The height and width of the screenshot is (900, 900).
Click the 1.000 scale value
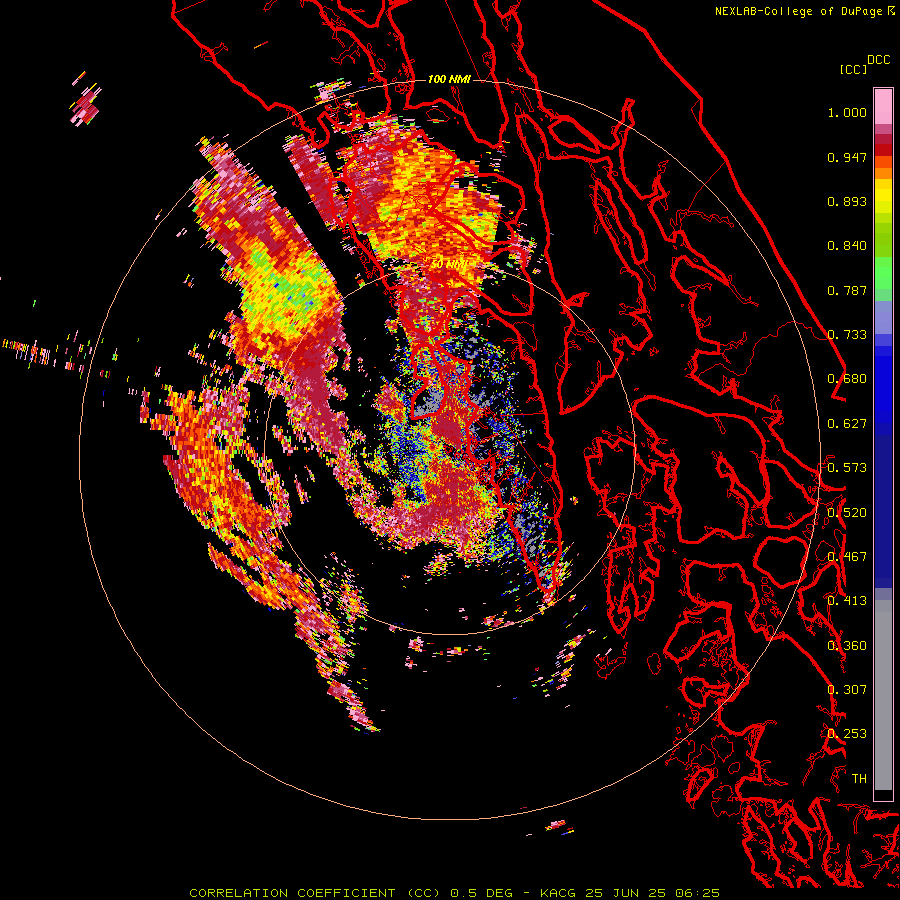click(x=847, y=112)
